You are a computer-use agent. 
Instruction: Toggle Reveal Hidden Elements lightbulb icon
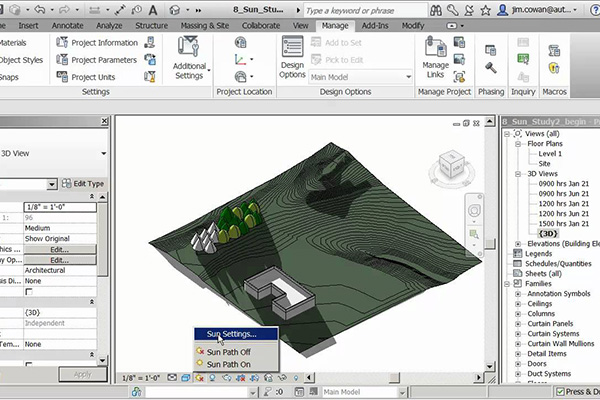point(296,378)
